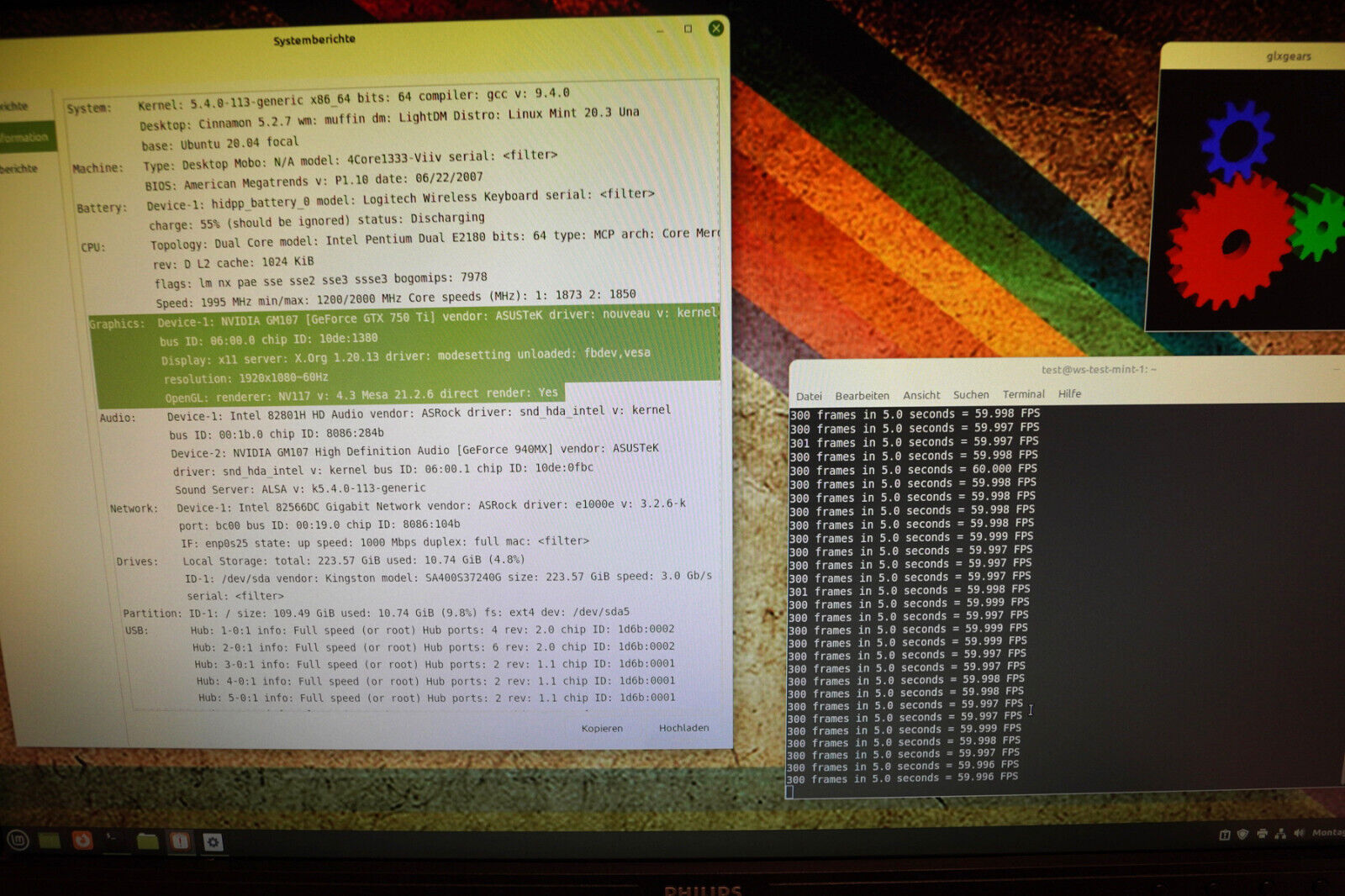Click the Kopieren button
The image size is (1345, 896).
[602, 729]
